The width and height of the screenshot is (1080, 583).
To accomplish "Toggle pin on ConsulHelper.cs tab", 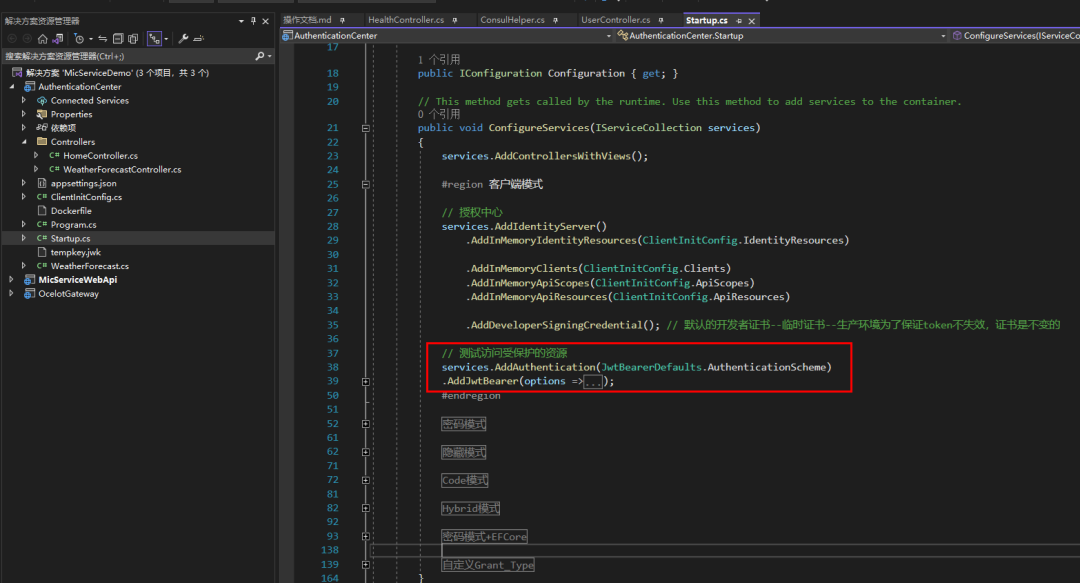I will (x=555, y=21).
